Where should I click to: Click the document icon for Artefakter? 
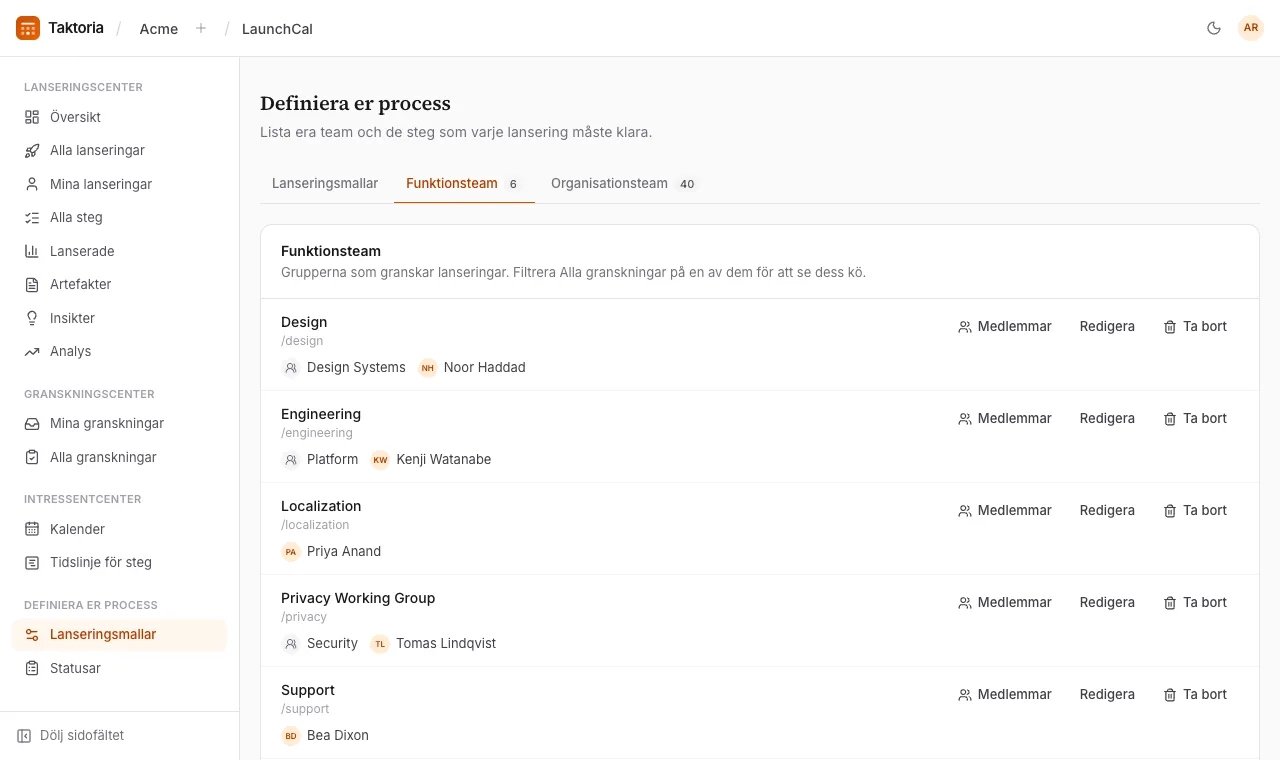coord(32,285)
